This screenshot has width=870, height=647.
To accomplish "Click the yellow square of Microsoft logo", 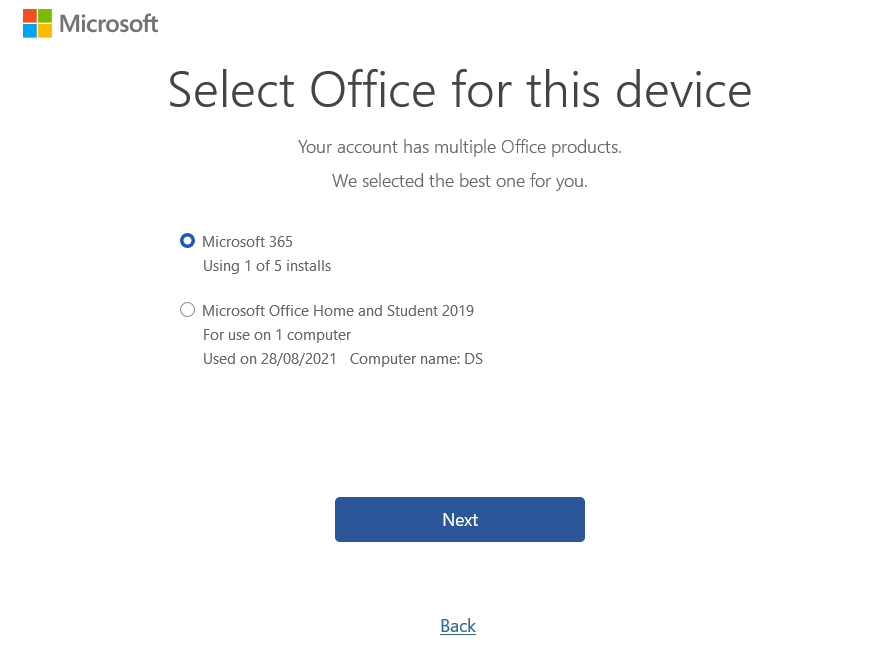I will click(45, 31).
